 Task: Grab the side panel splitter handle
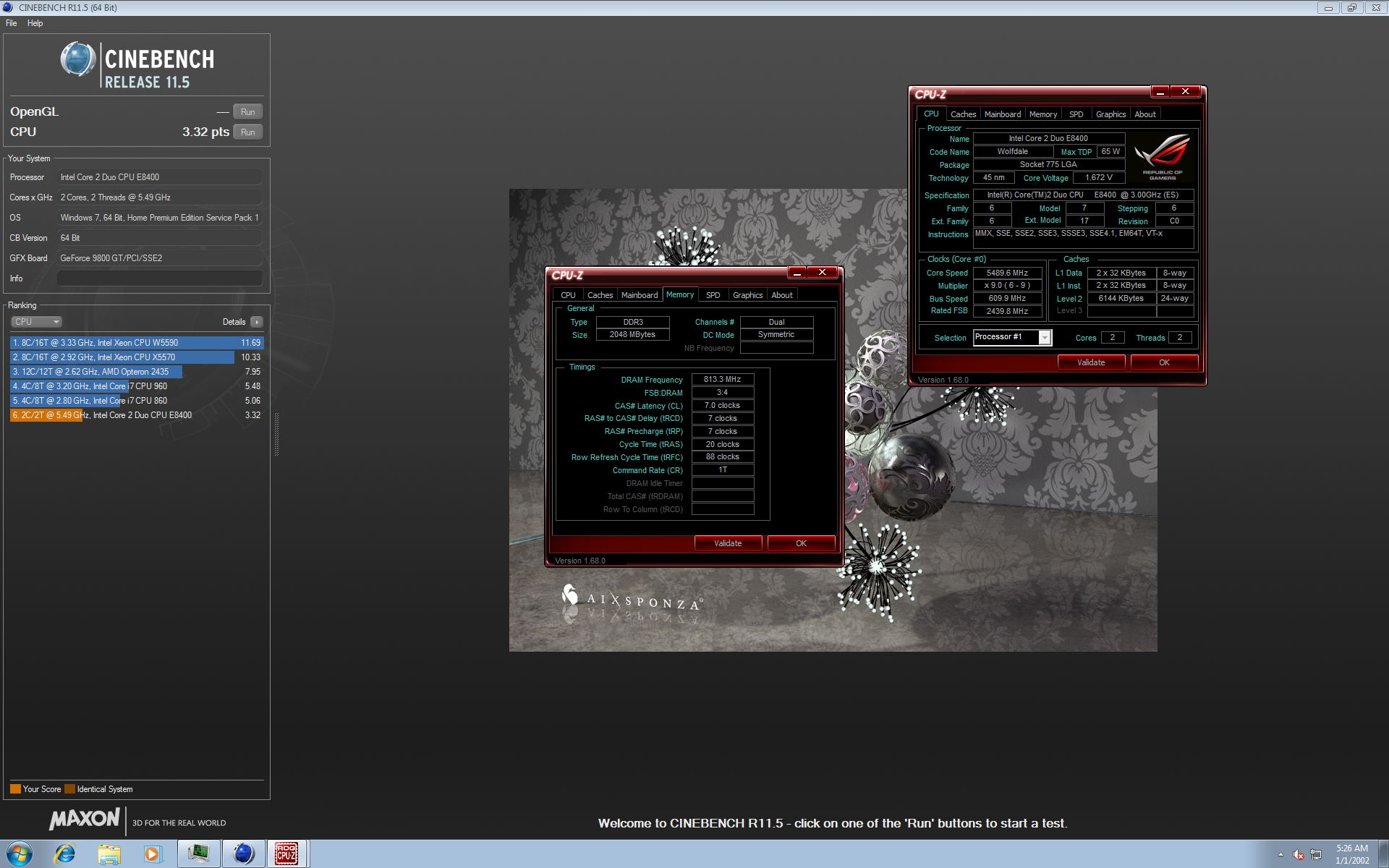(x=276, y=434)
